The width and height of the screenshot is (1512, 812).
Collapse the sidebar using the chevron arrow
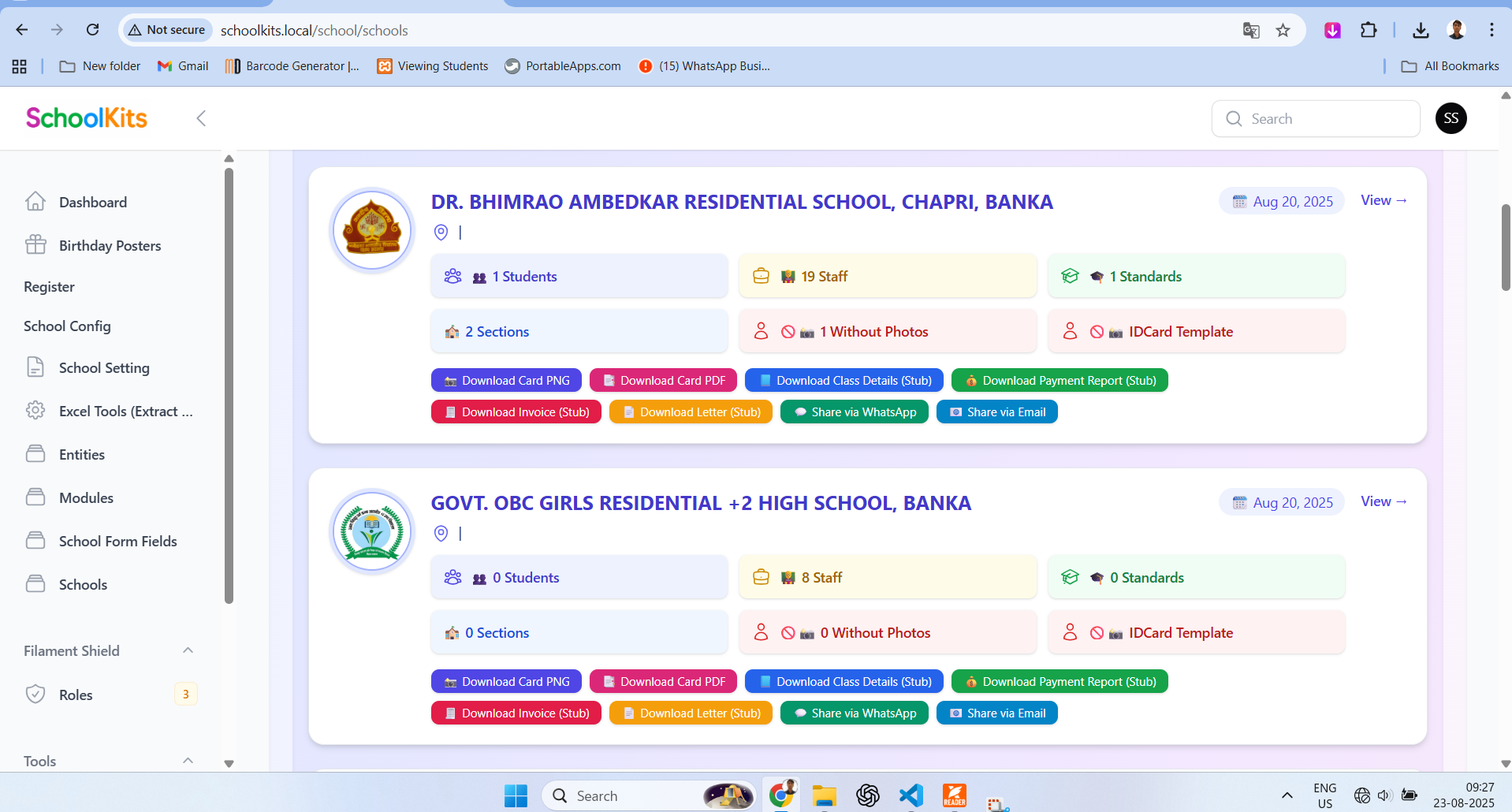point(201,118)
